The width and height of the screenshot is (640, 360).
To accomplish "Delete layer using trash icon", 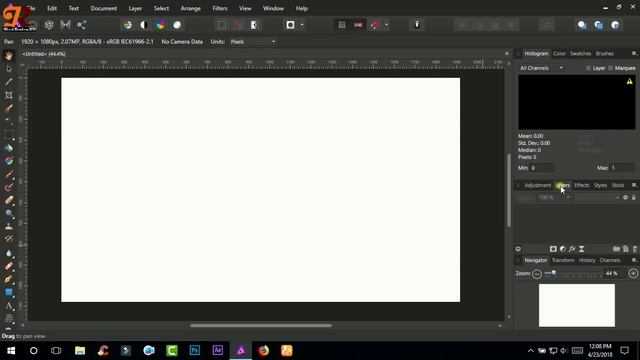I will [x=635, y=249].
